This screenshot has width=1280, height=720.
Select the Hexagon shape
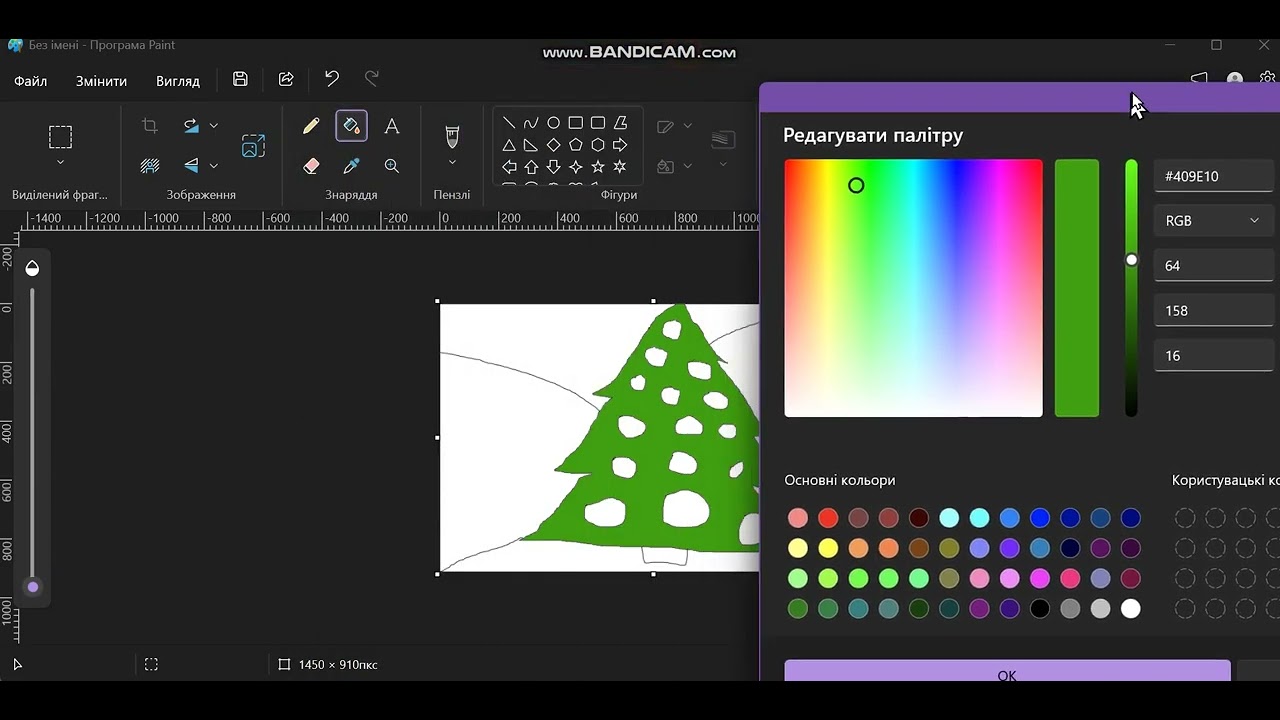597,145
